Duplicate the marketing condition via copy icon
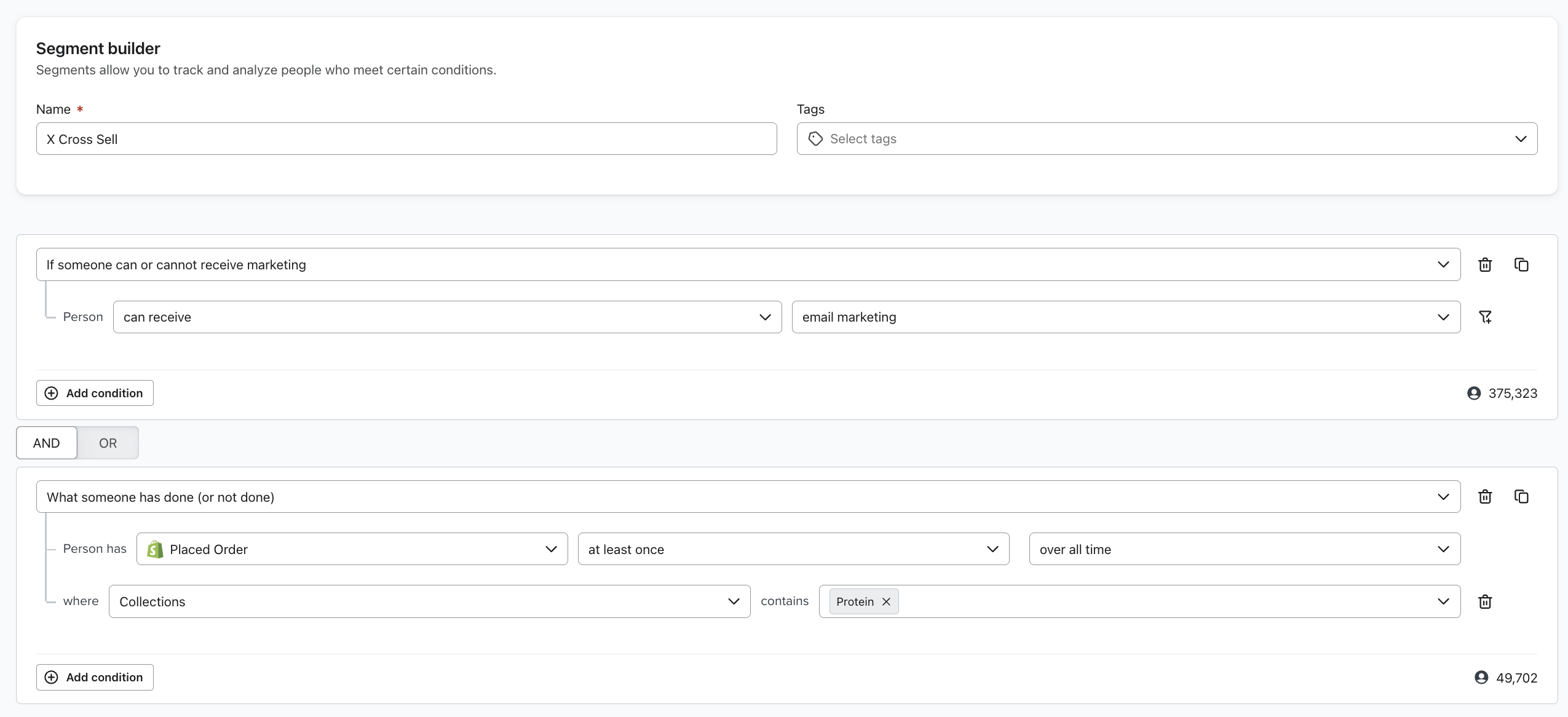 pyautogui.click(x=1522, y=264)
